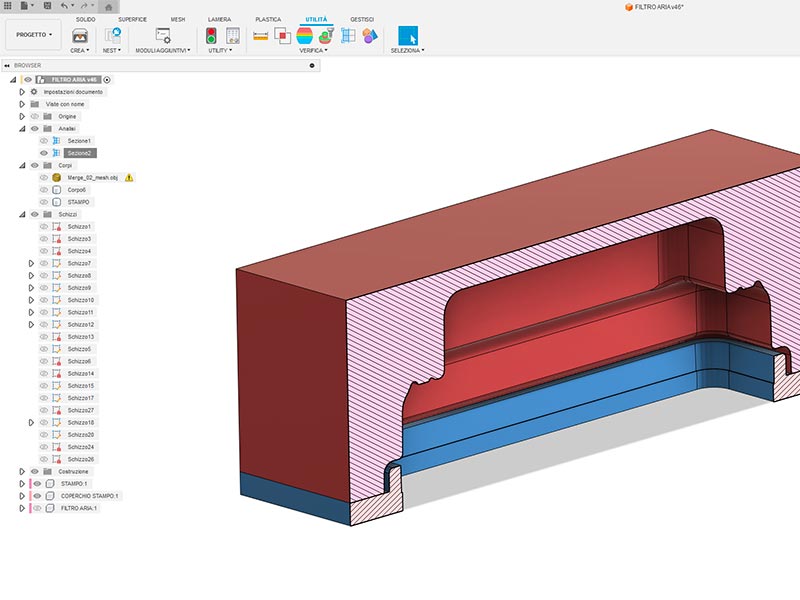The width and height of the screenshot is (800, 600).
Task: Show the FILTRO ARIA:1 component
Action: tap(37, 508)
